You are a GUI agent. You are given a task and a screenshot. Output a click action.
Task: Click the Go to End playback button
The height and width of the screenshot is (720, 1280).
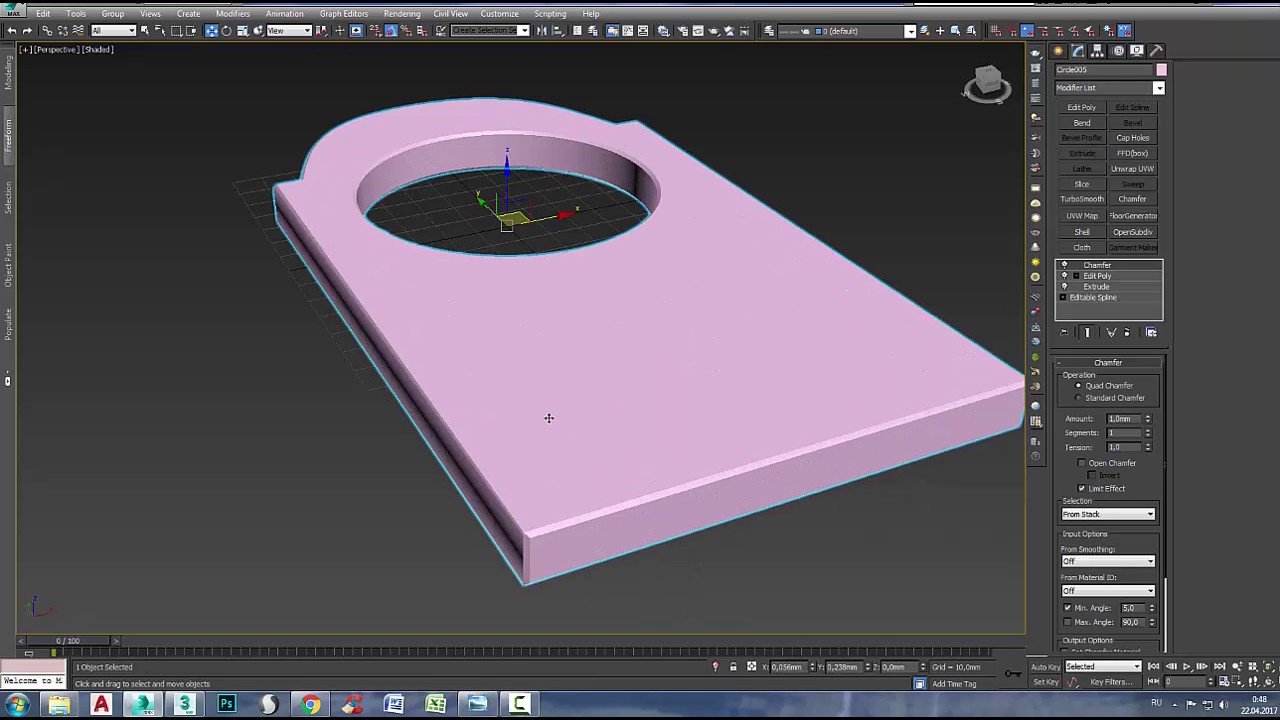[1219, 667]
